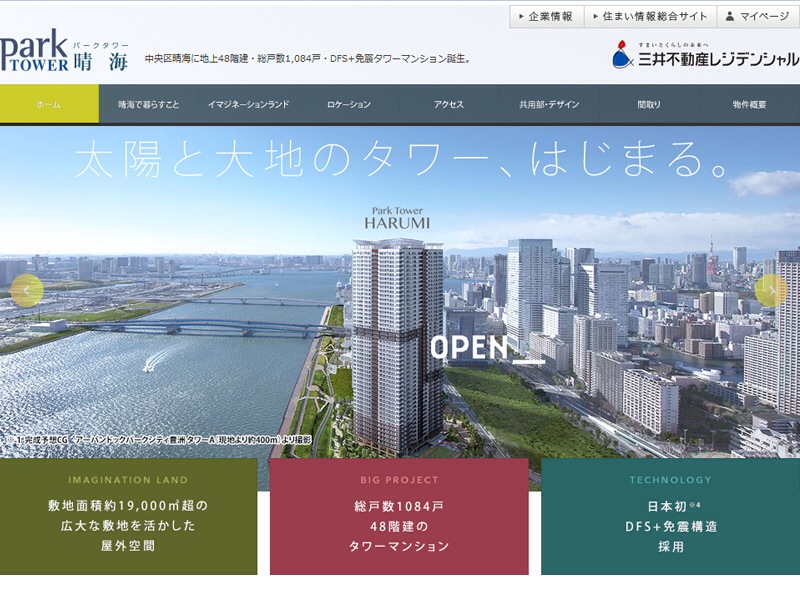Viewport: 800px width, 600px height.
Task: Click the TECHNOLOGY panel about DFS 免震構造
Action: tap(668, 513)
